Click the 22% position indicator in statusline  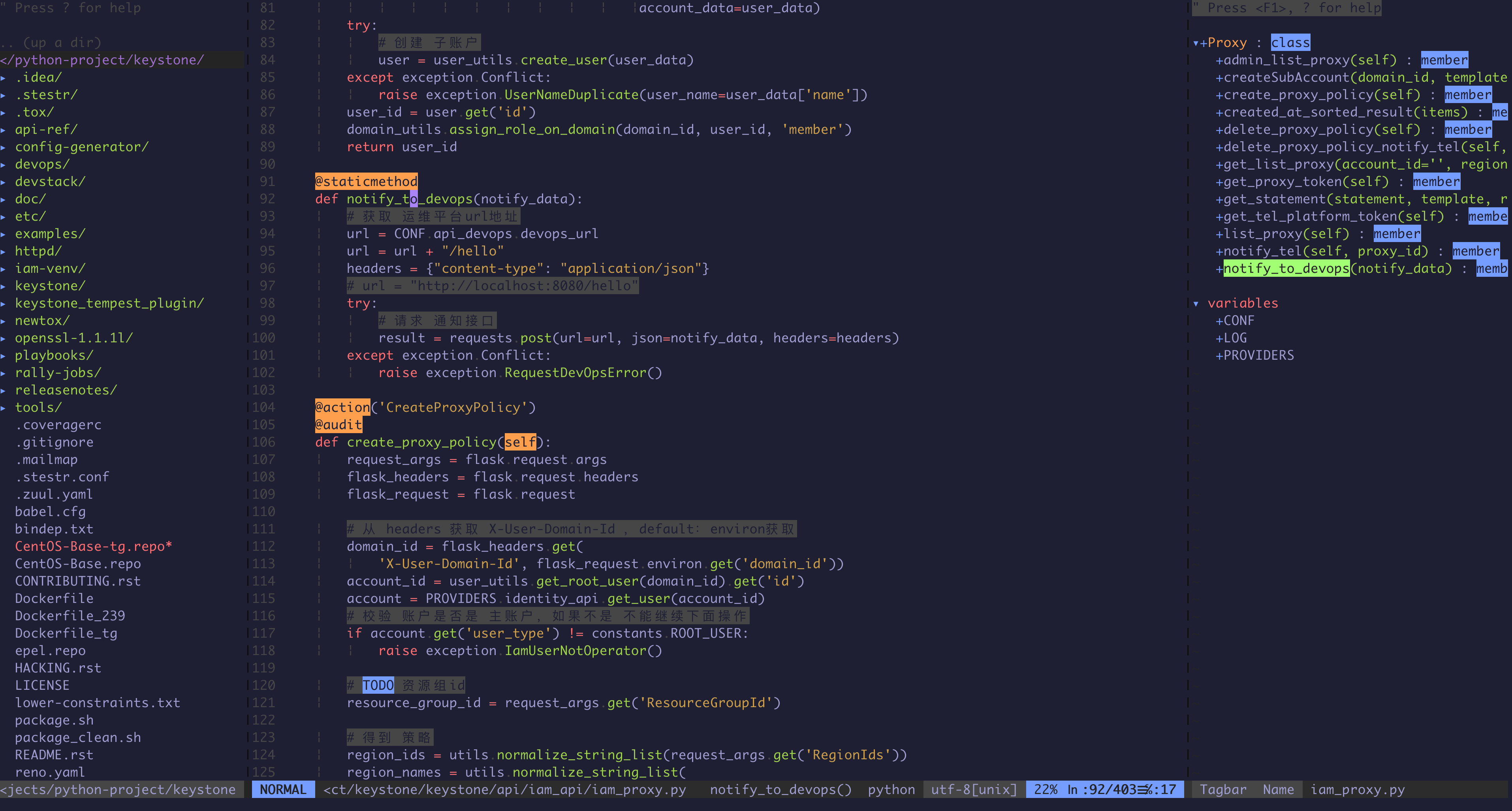tap(1046, 790)
